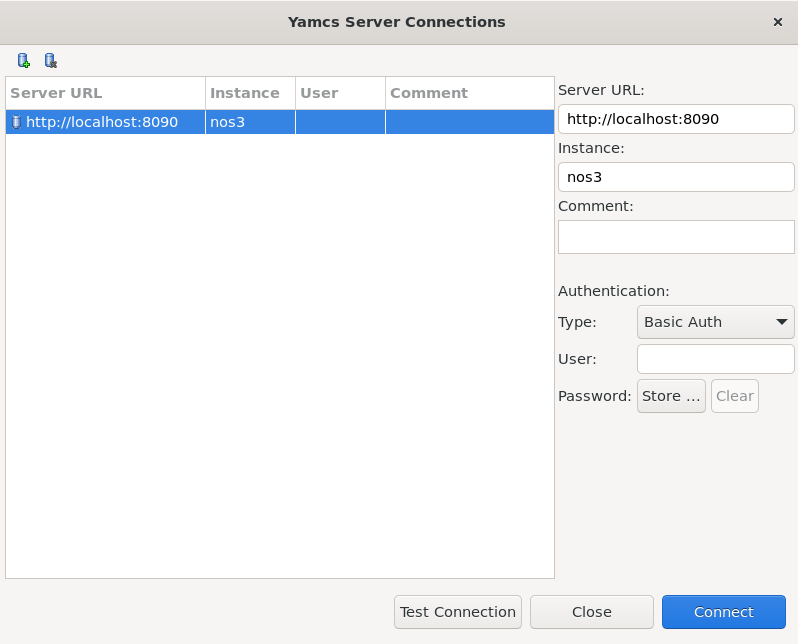This screenshot has height=644, width=798.
Task: Click the Close button
Action: point(591,612)
